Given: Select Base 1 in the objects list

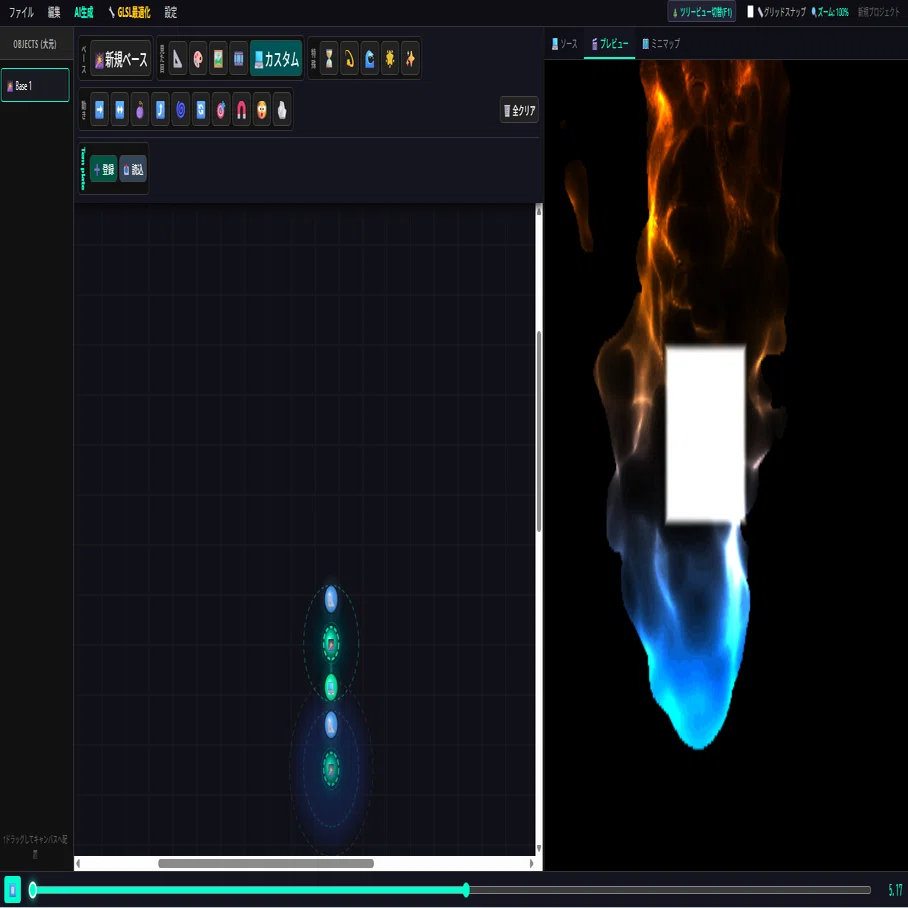Looking at the screenshot, I should [35, 85].
